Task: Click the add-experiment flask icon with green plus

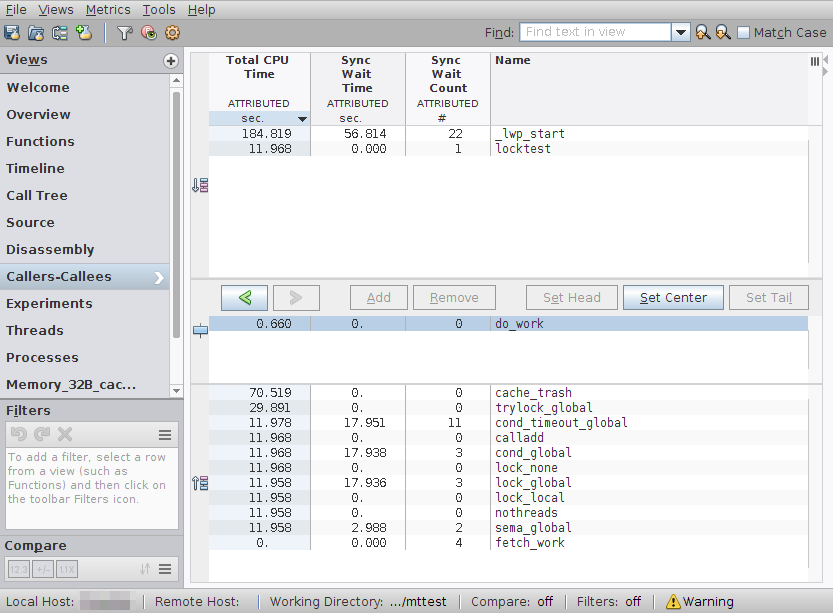Action: pos(84,33)
